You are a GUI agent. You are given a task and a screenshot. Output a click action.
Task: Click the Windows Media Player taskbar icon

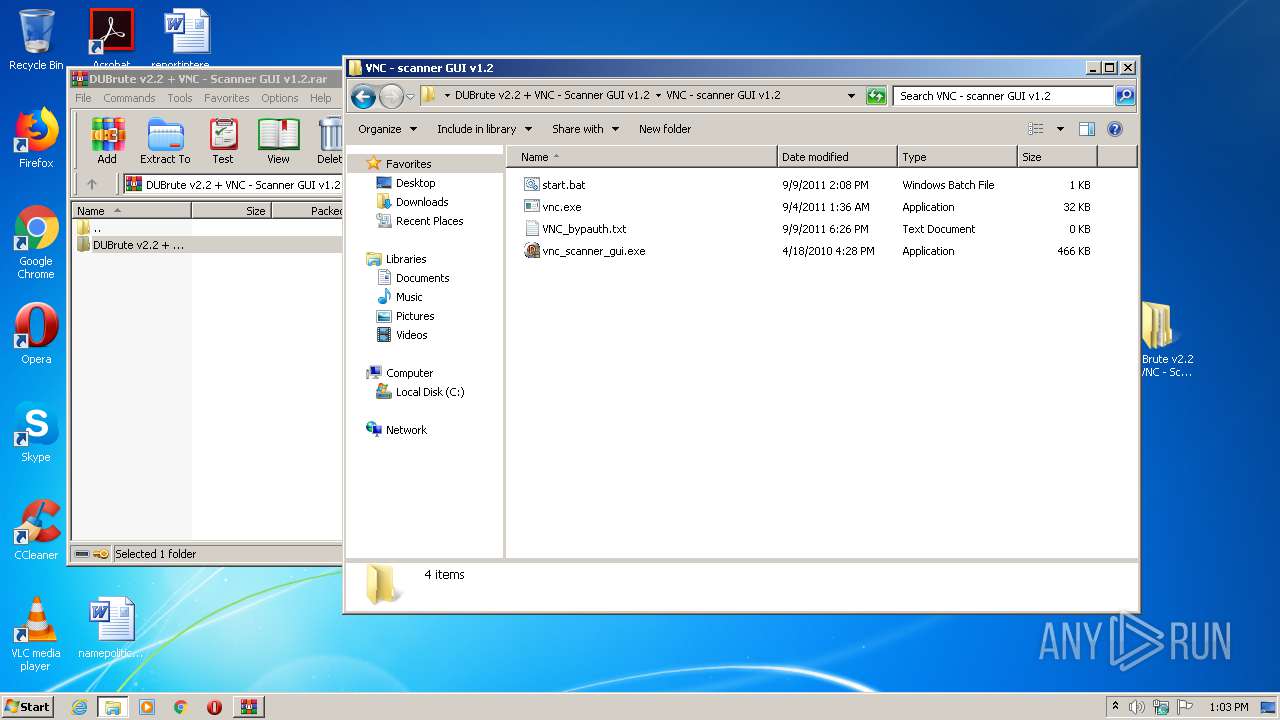[147, 707]
